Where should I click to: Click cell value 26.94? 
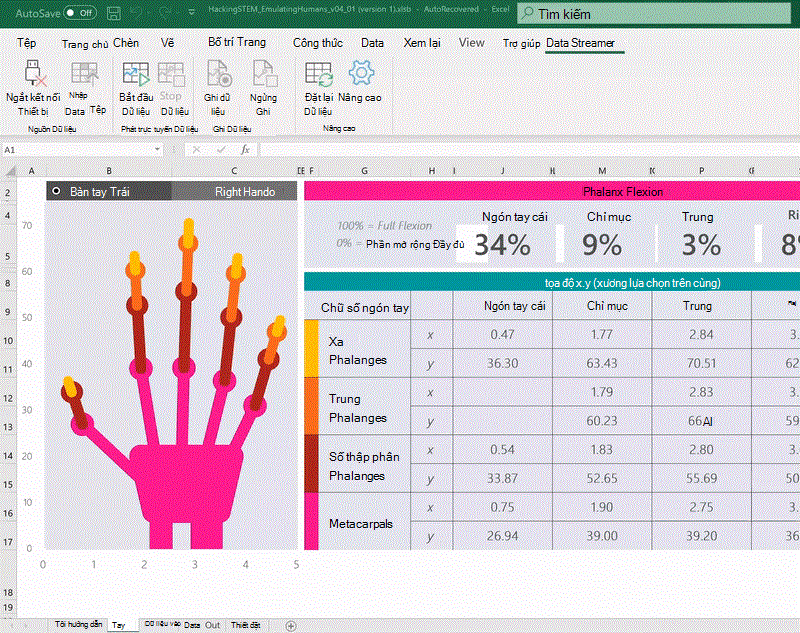[503, 536]
